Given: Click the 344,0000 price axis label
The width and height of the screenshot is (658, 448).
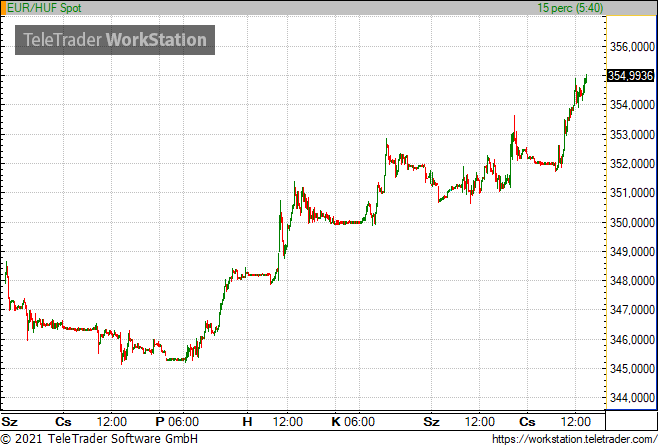Looking at the screenshot, I should tap(632, 397).
